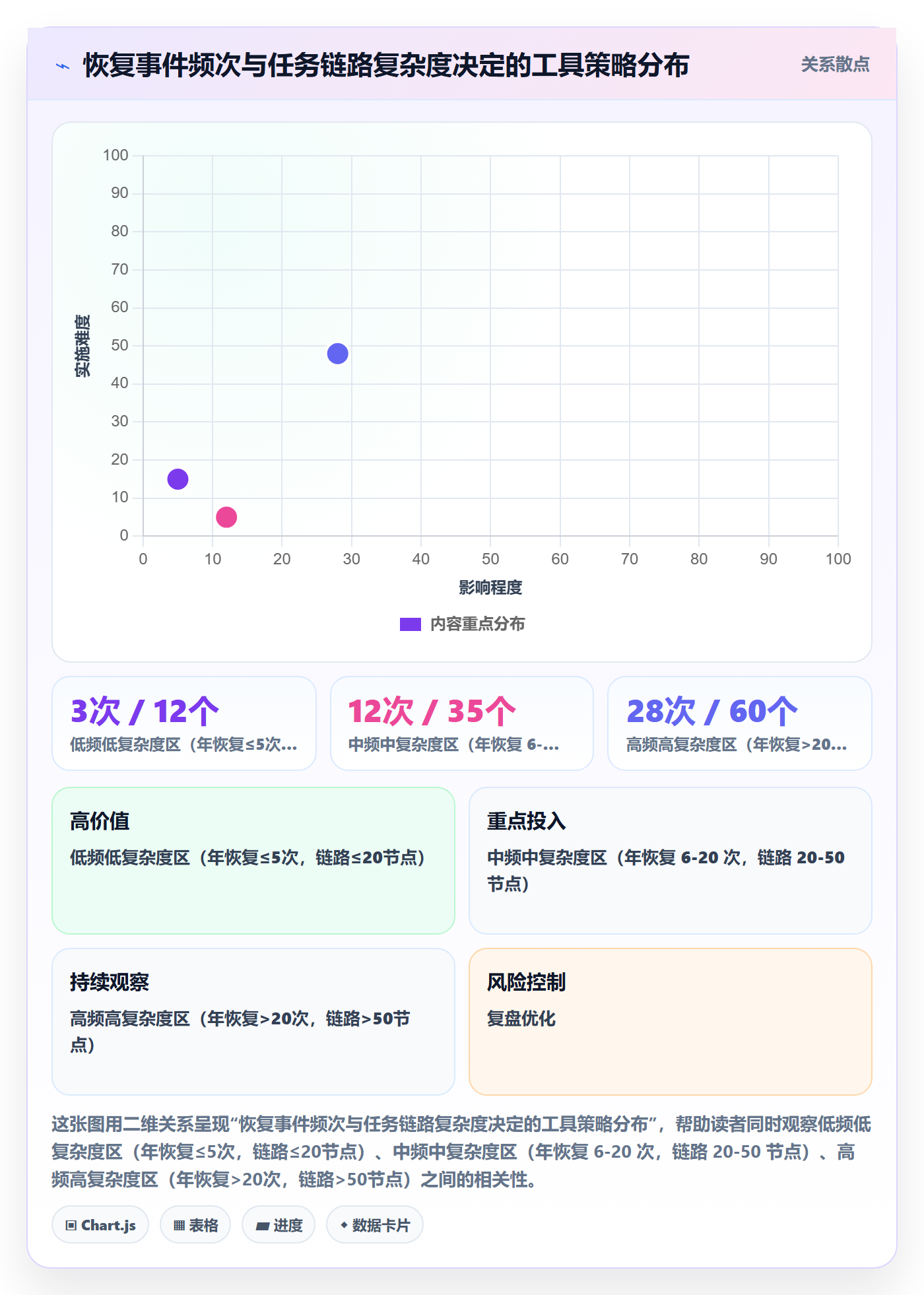This screenshot has width=924, height=1295.
Task: Click the 内容重点分布 legend label
Action: [x=477, y=624]
